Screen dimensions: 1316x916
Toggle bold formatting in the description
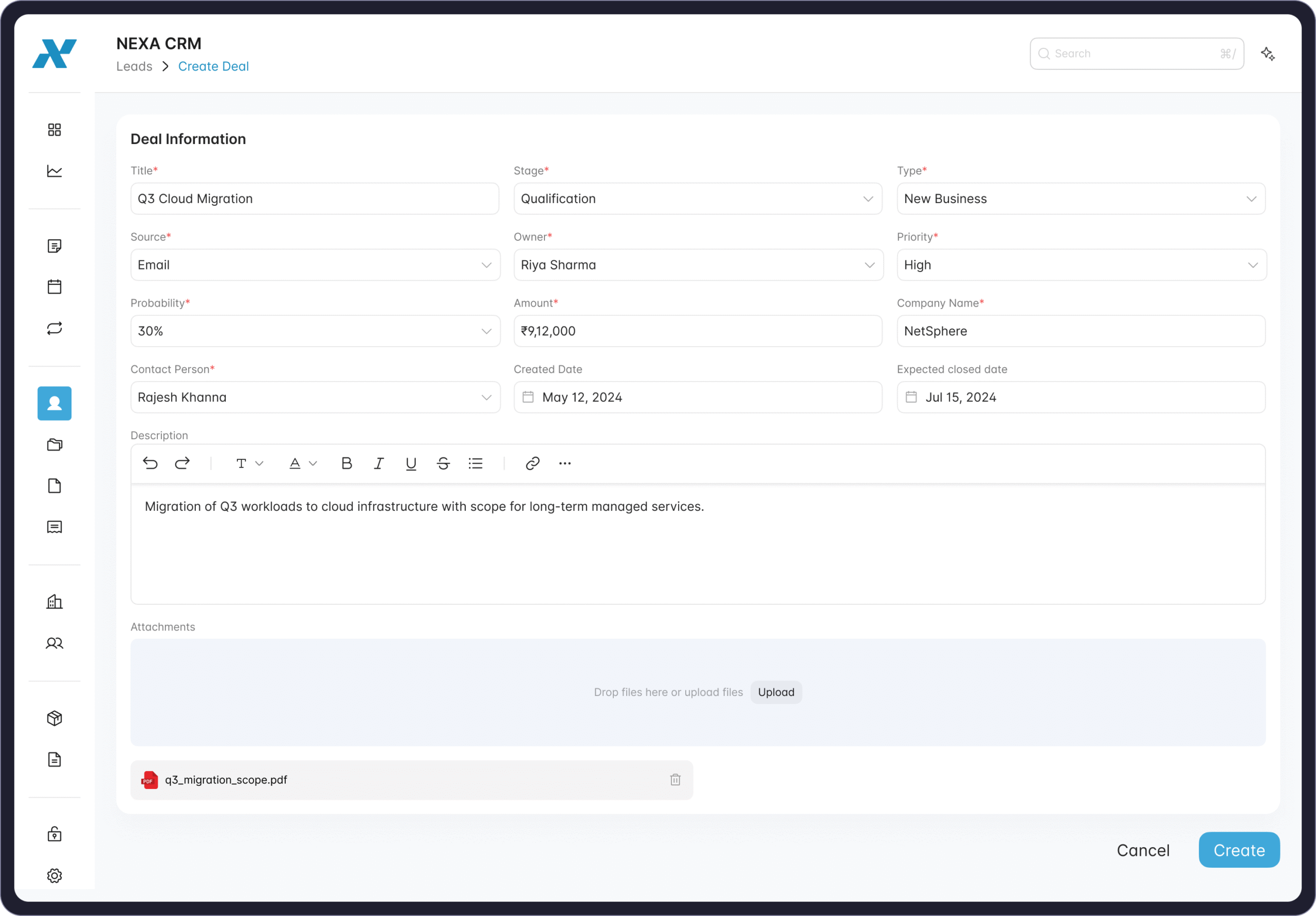tap(346, 463)
